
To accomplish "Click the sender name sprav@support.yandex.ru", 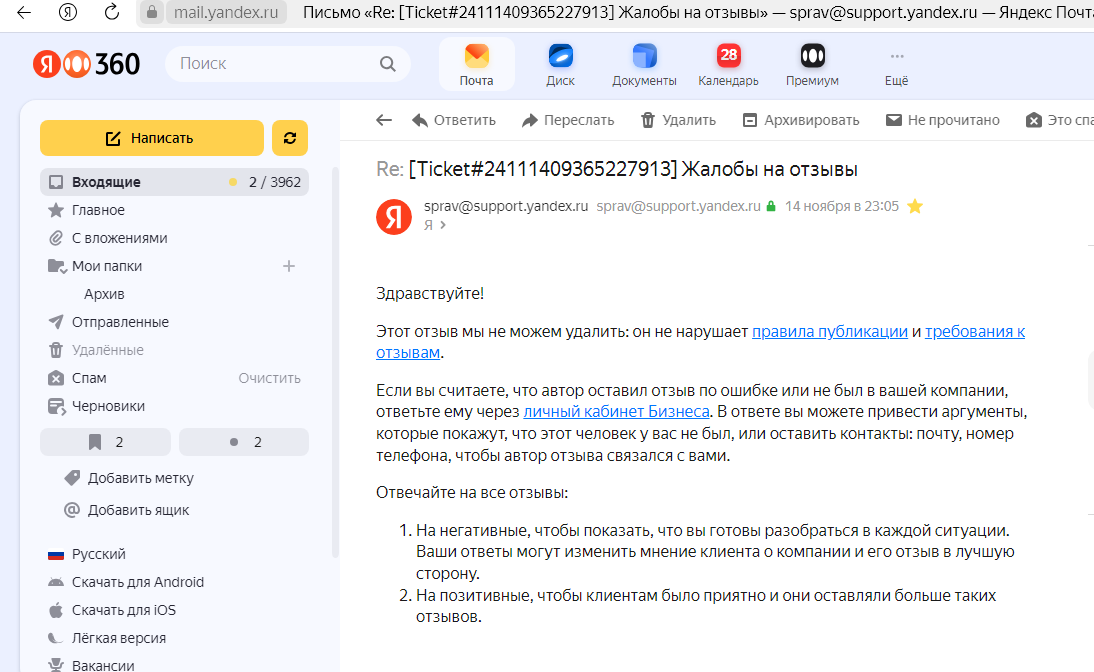I will 506,206.
